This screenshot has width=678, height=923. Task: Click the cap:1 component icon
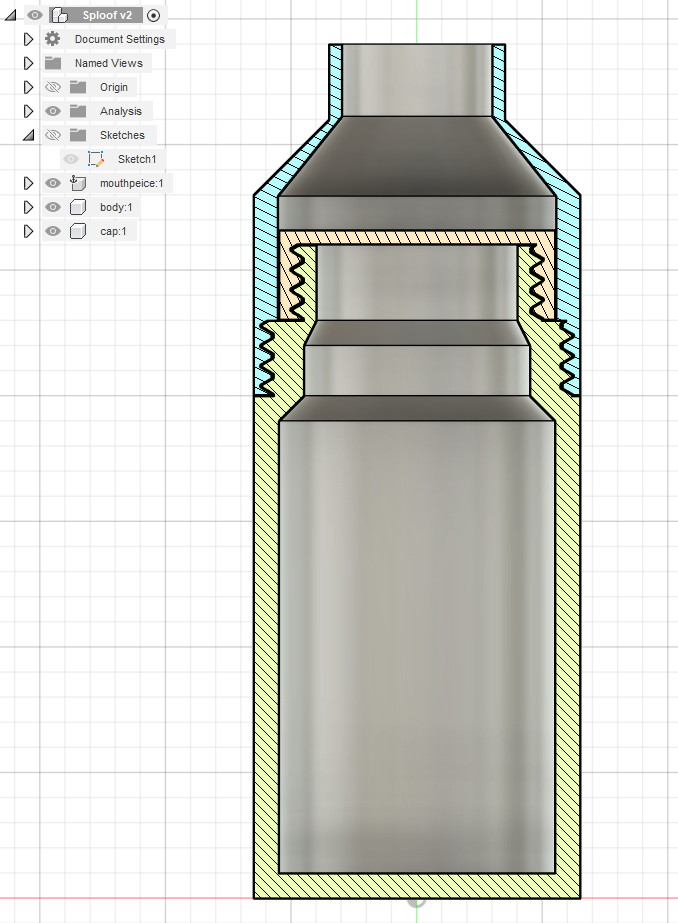[78, 231]
